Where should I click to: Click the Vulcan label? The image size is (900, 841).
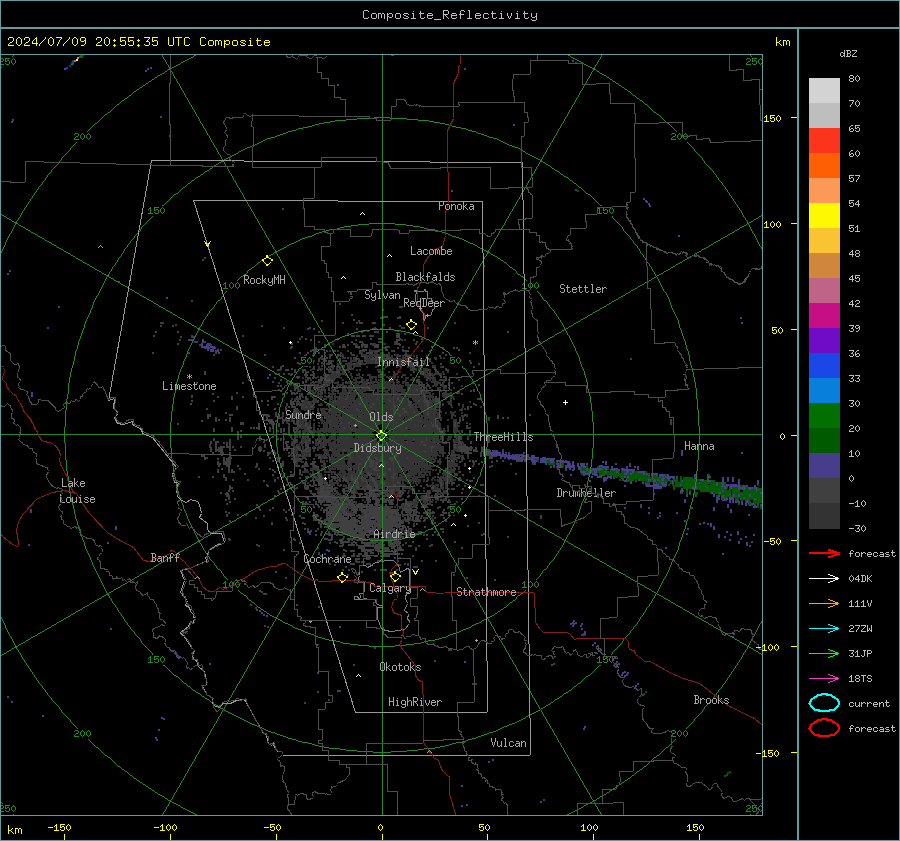(508, 743)
